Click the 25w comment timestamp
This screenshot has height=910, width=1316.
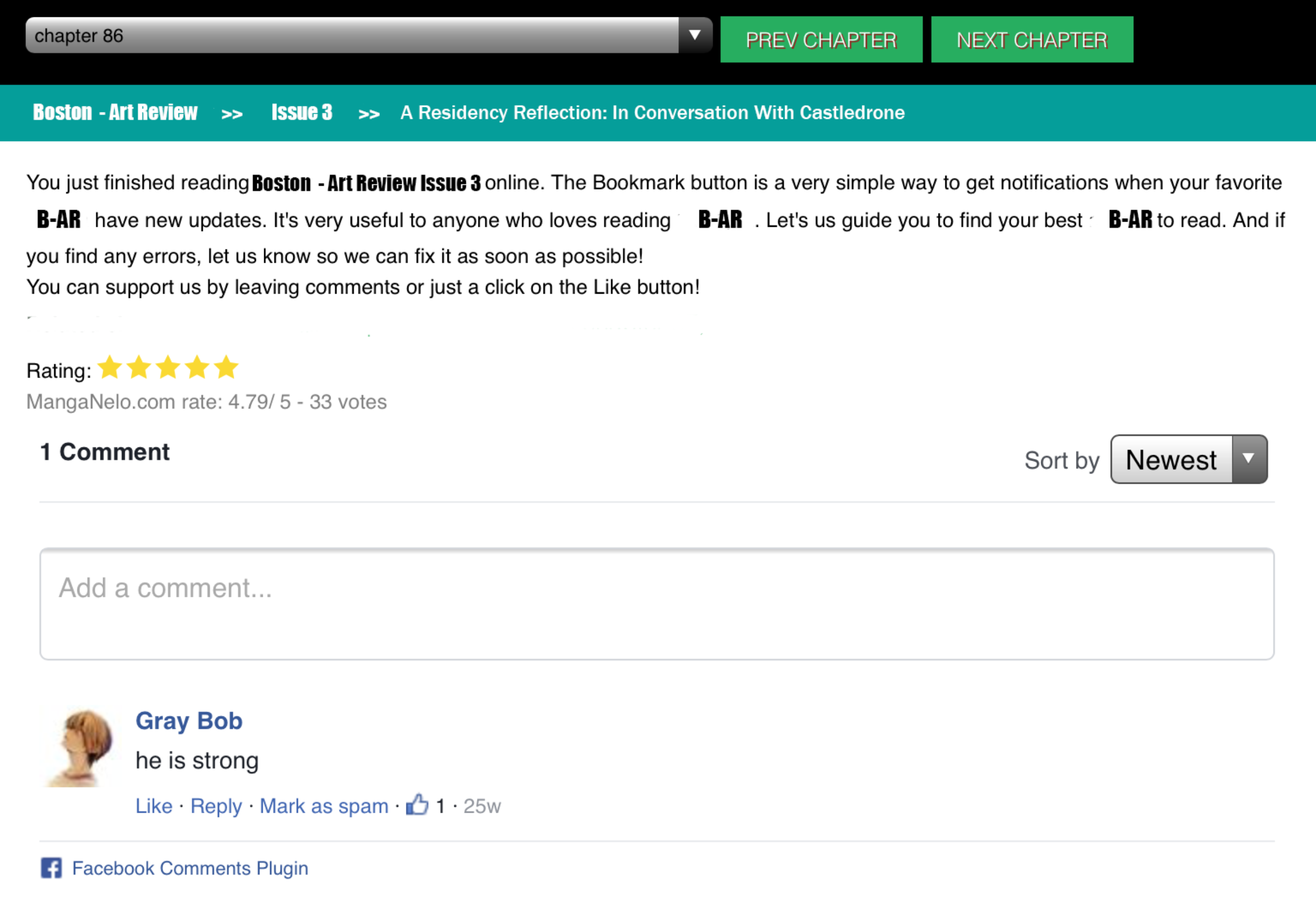point(482,806)
